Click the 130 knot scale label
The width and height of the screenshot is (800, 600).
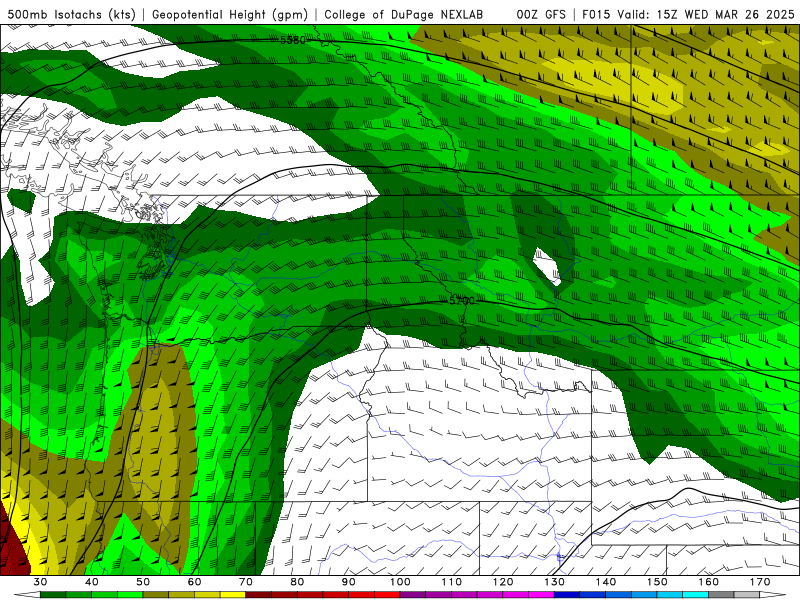[555, 582]
